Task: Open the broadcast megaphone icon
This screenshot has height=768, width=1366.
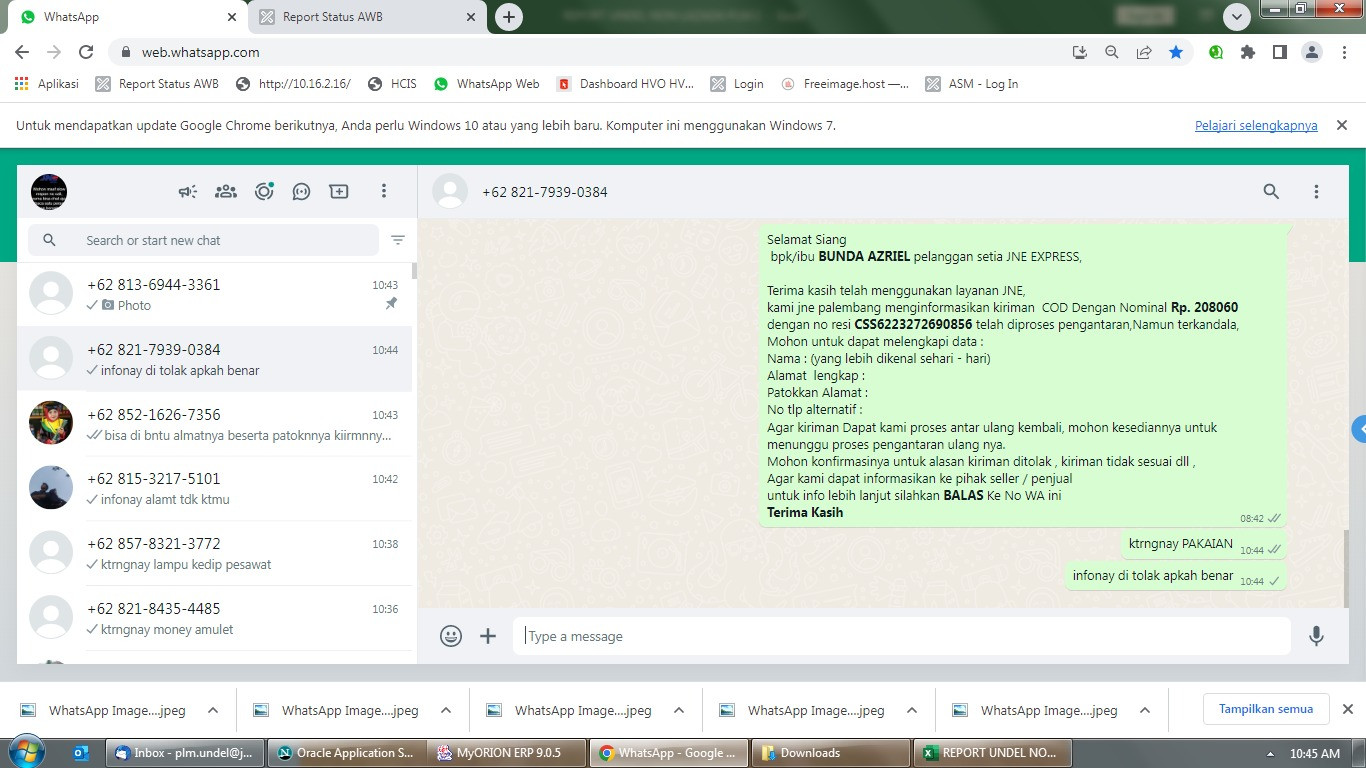Action: pos(188,191)
